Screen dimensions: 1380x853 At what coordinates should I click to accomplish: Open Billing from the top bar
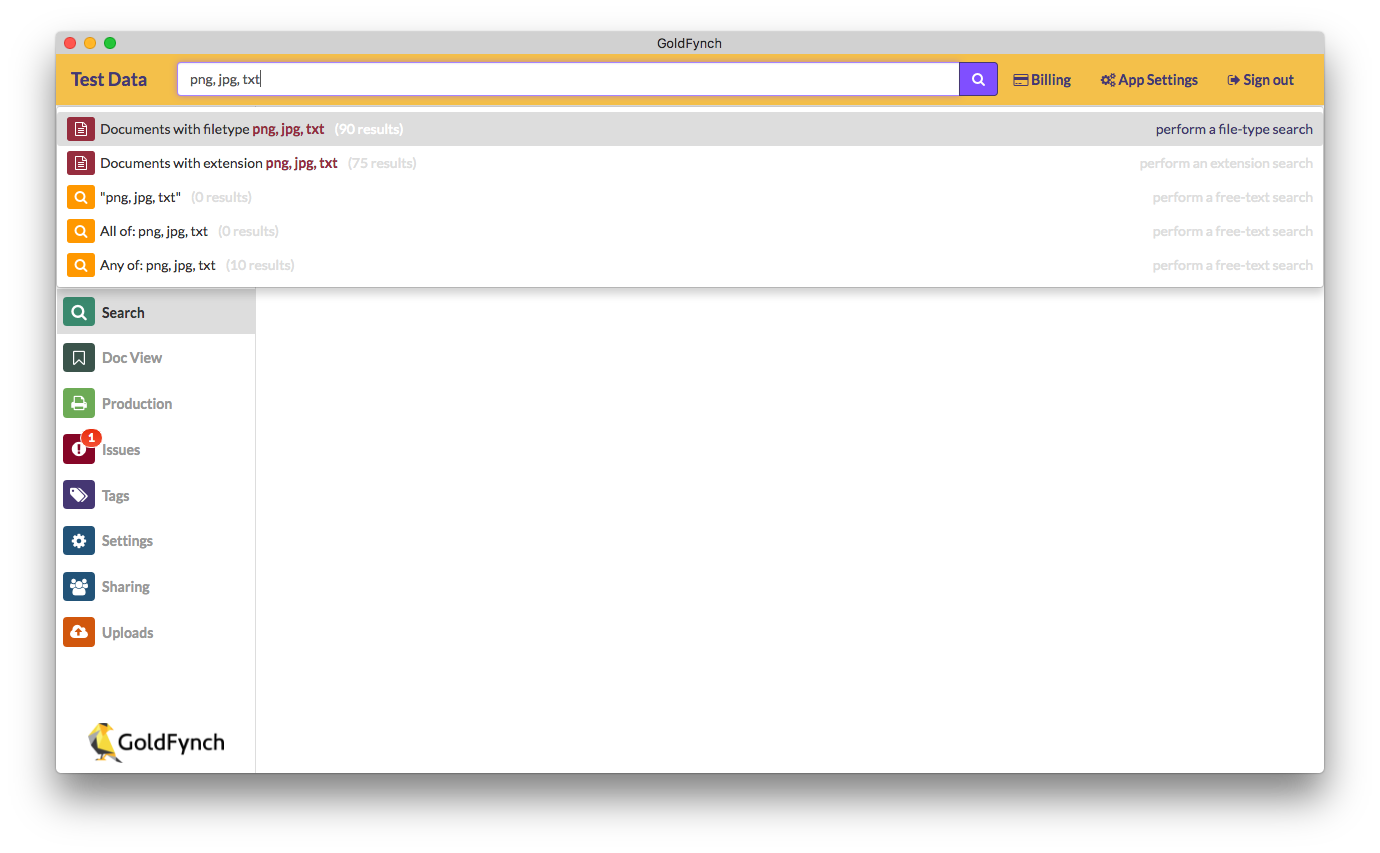pyautogui.click(x=1042, y=79)
